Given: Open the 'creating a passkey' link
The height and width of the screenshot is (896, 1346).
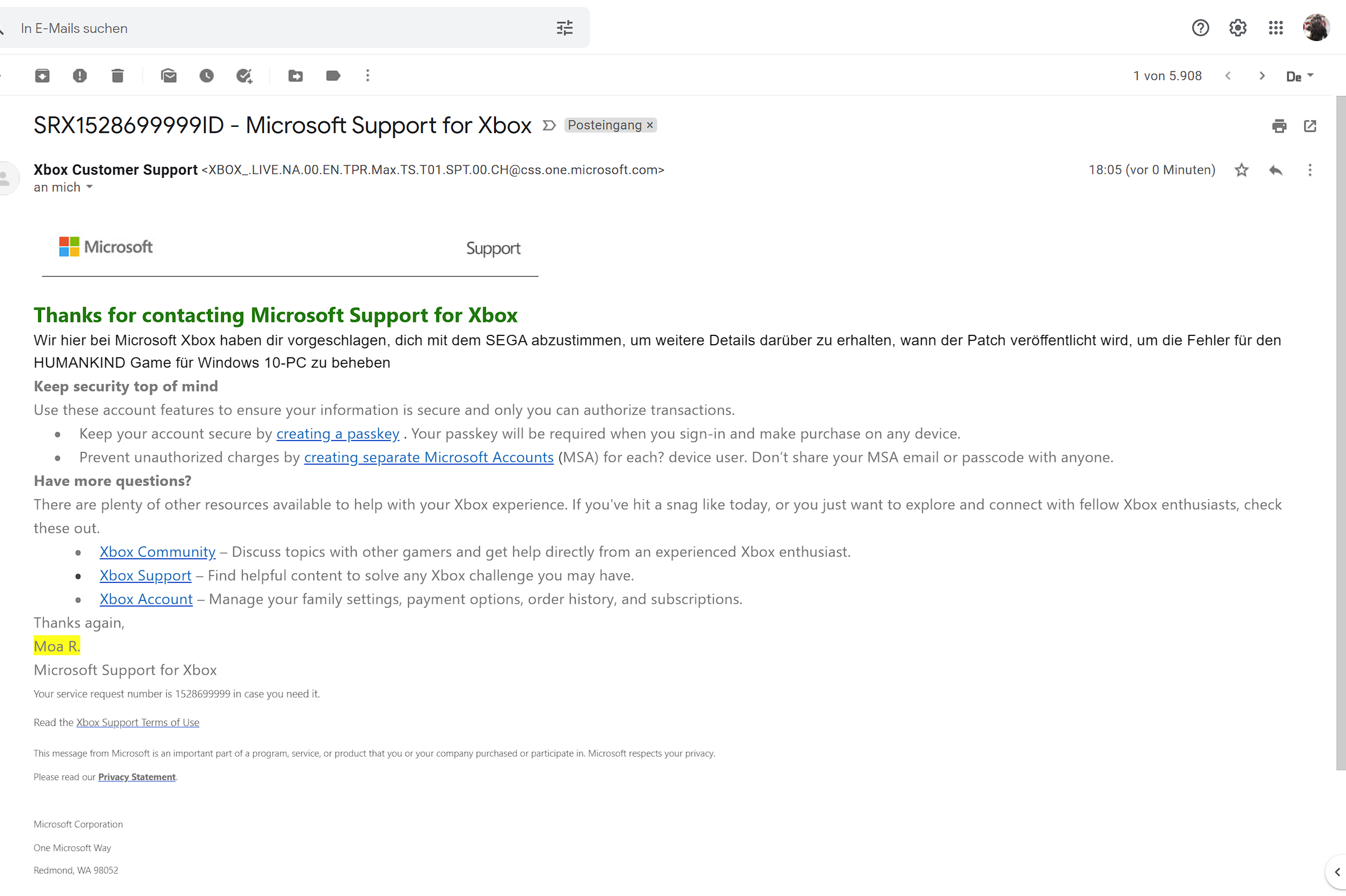Looking at the screenshot, I should (x=337, y=433).
